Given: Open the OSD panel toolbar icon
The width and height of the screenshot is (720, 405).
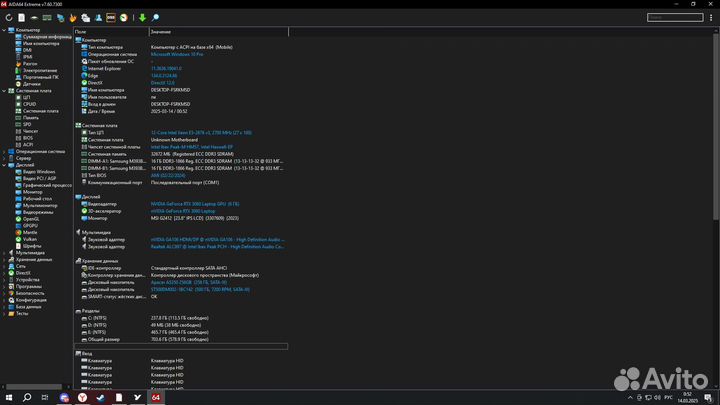Looking at the screenshot, I should coord(111,17).
